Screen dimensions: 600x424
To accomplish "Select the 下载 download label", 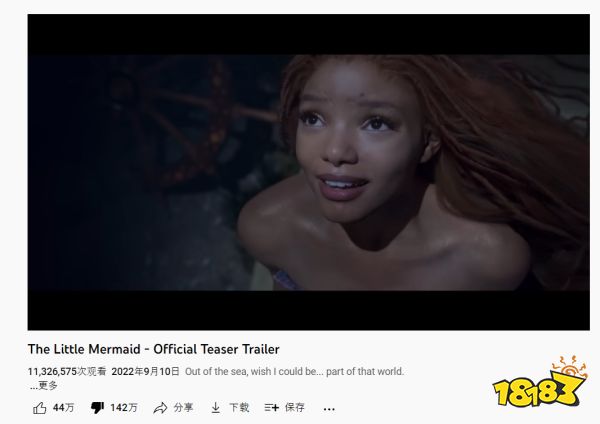I will 239,408.
